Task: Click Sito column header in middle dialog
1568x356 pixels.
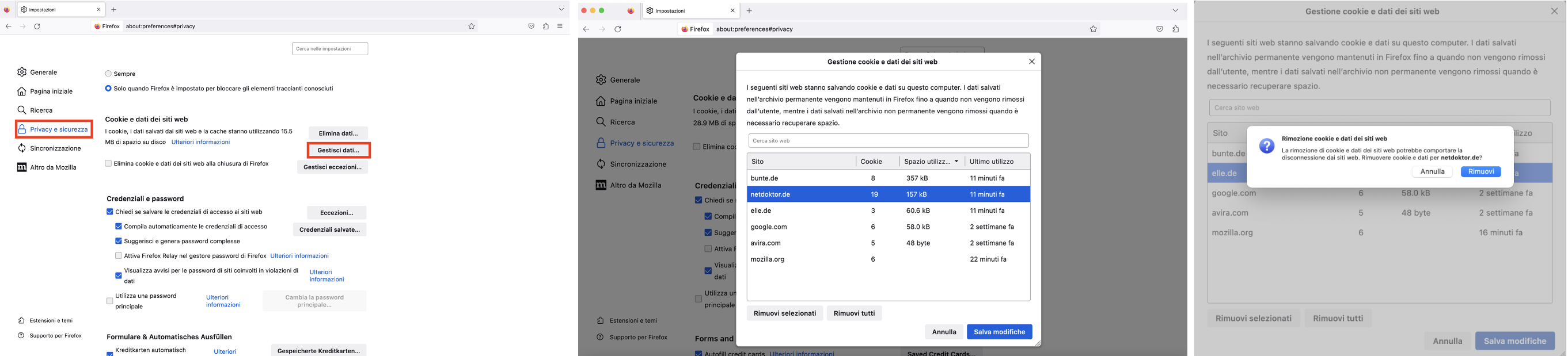Action: click(801, 162)
